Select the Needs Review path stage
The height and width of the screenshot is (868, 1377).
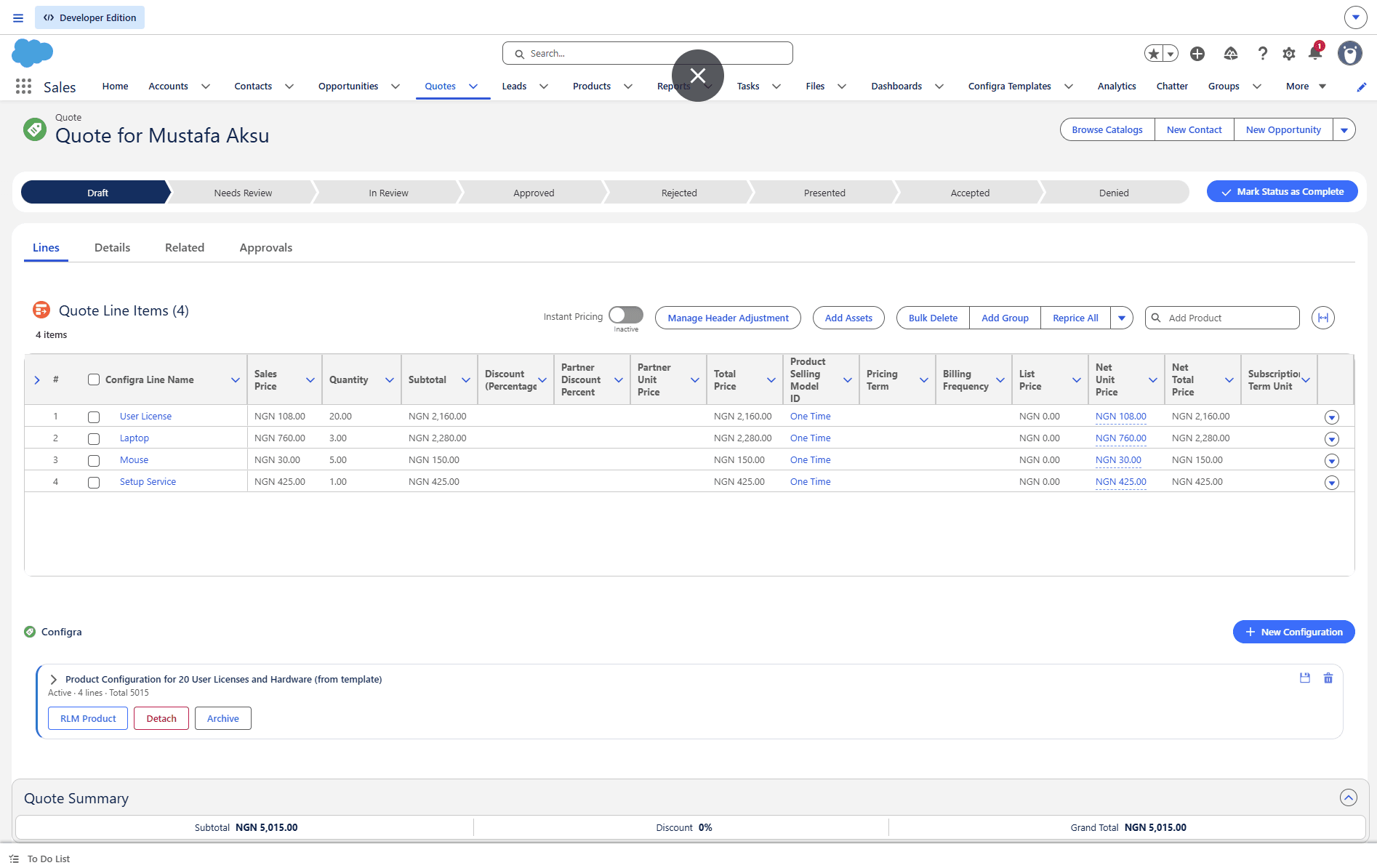pos(243,193)
